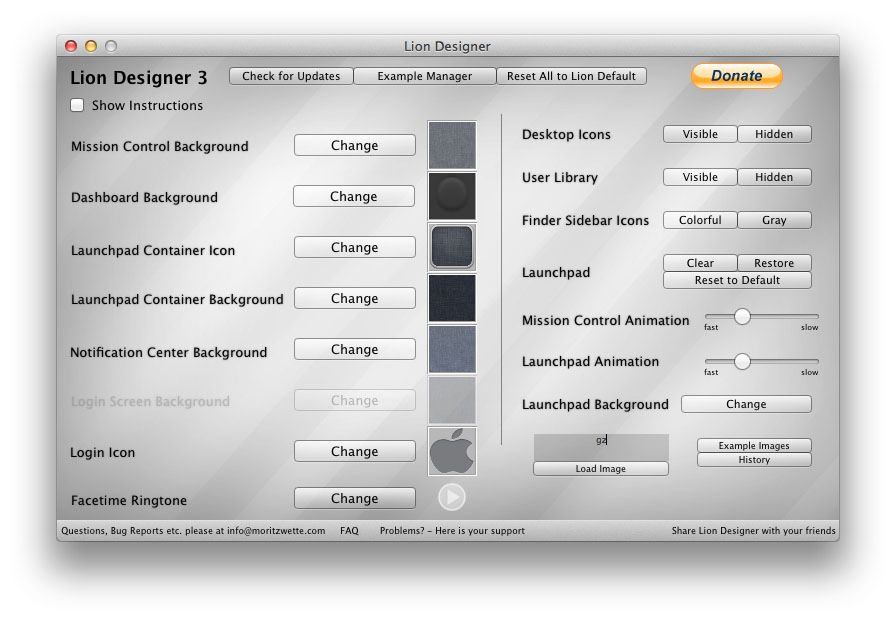Click the Launchpad Container Icon preview
896x620 pixels.
[x=452, y=247]
